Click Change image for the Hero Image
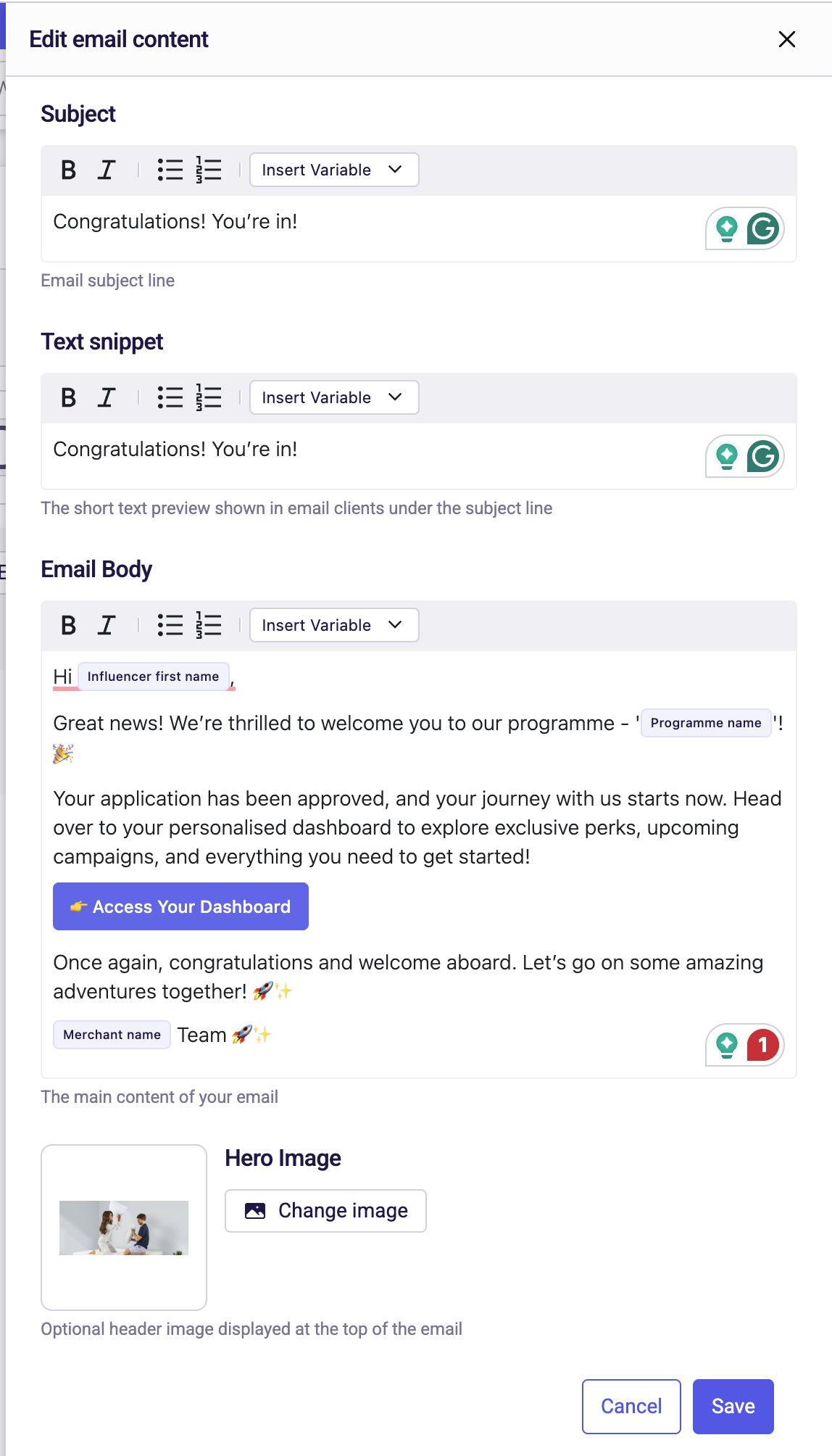This screenshot has width=832, height=1456. click(x=325, y=1210)
